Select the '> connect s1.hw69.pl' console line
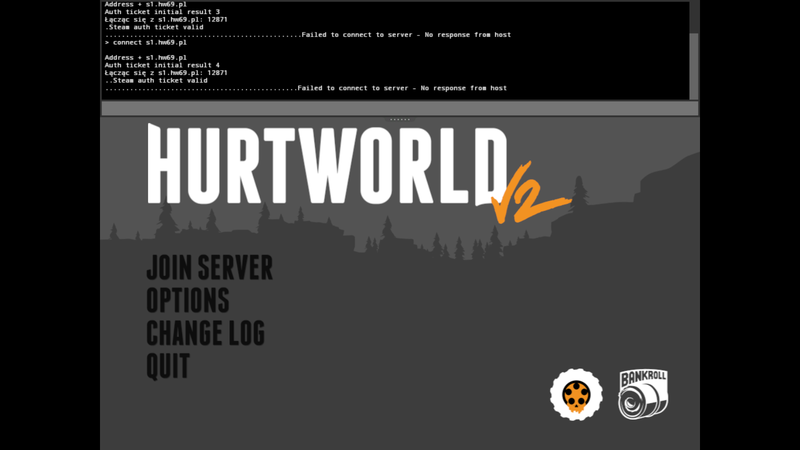Viewport: 800px width, 450px height. tap(146, 42)
